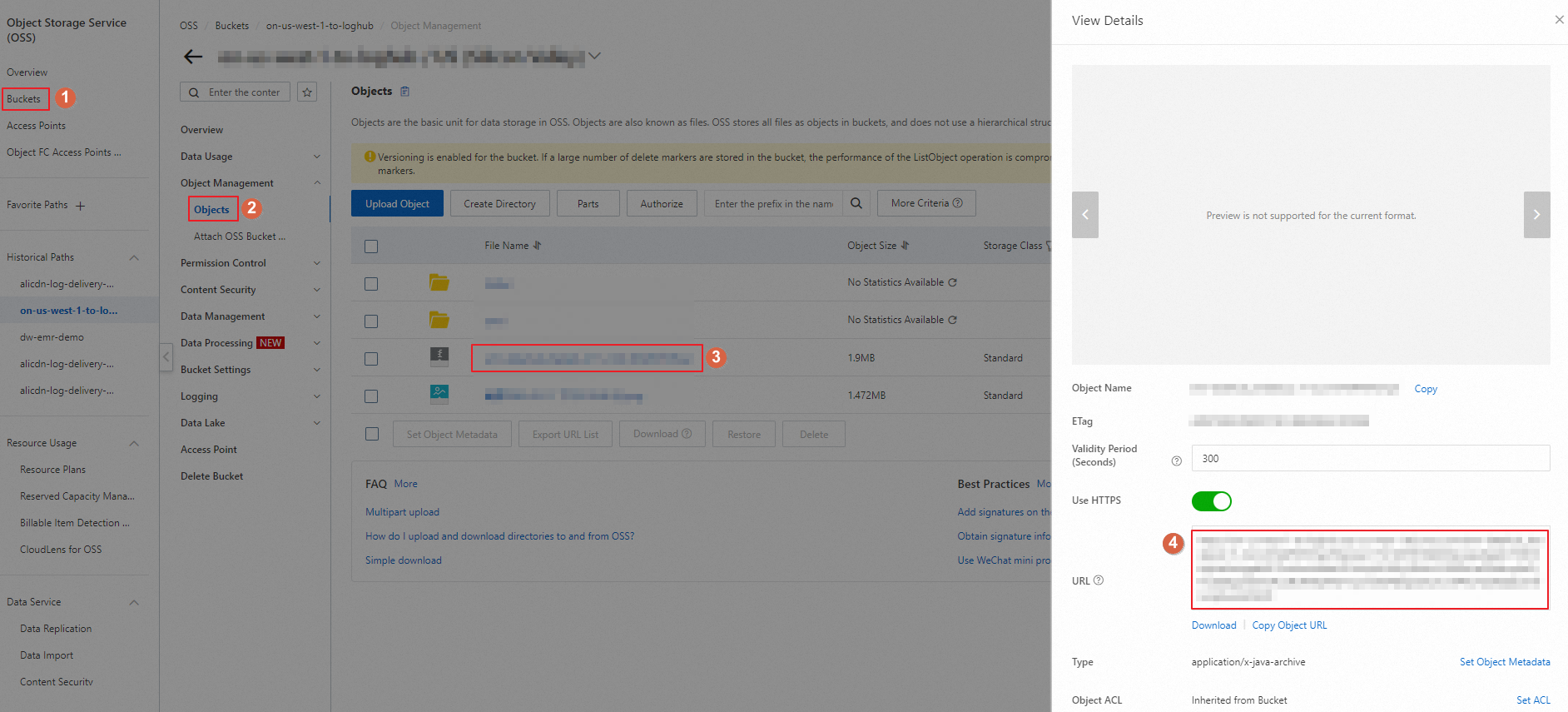
Task: Click the search magnifier icon next to prefix field
Action: [x=856, y=203]
